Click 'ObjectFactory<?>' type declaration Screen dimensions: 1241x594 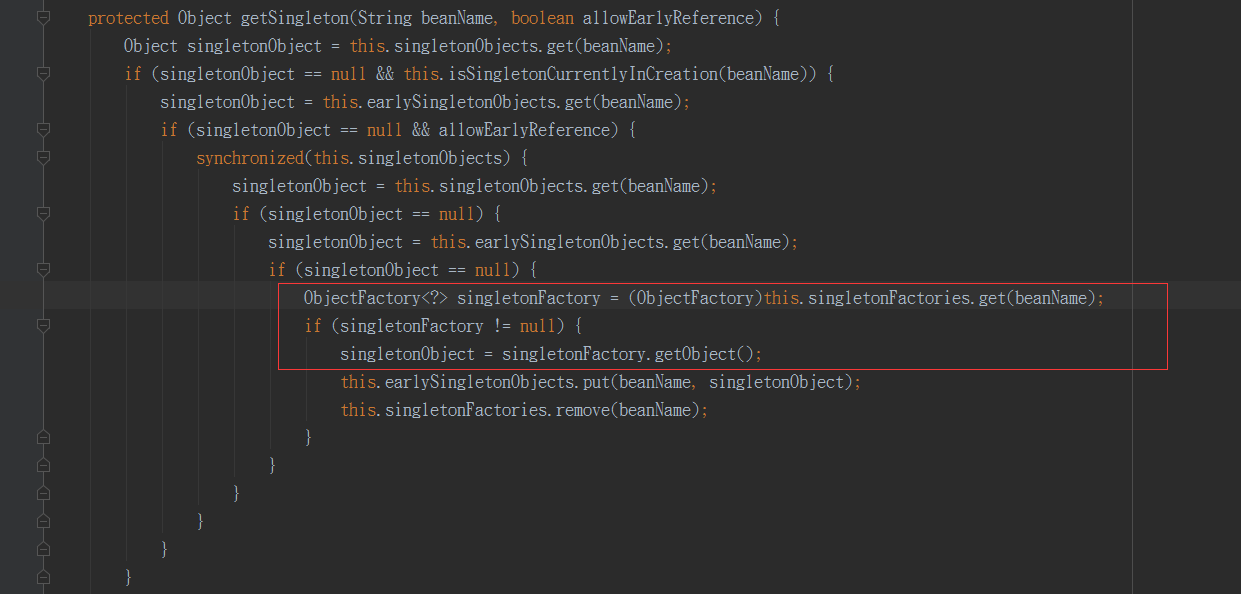376,298
